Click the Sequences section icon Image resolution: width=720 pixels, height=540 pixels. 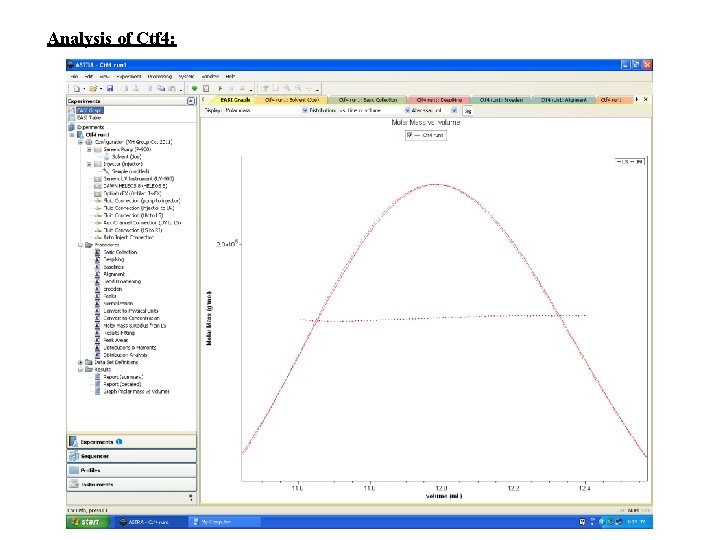coord(73,456)
